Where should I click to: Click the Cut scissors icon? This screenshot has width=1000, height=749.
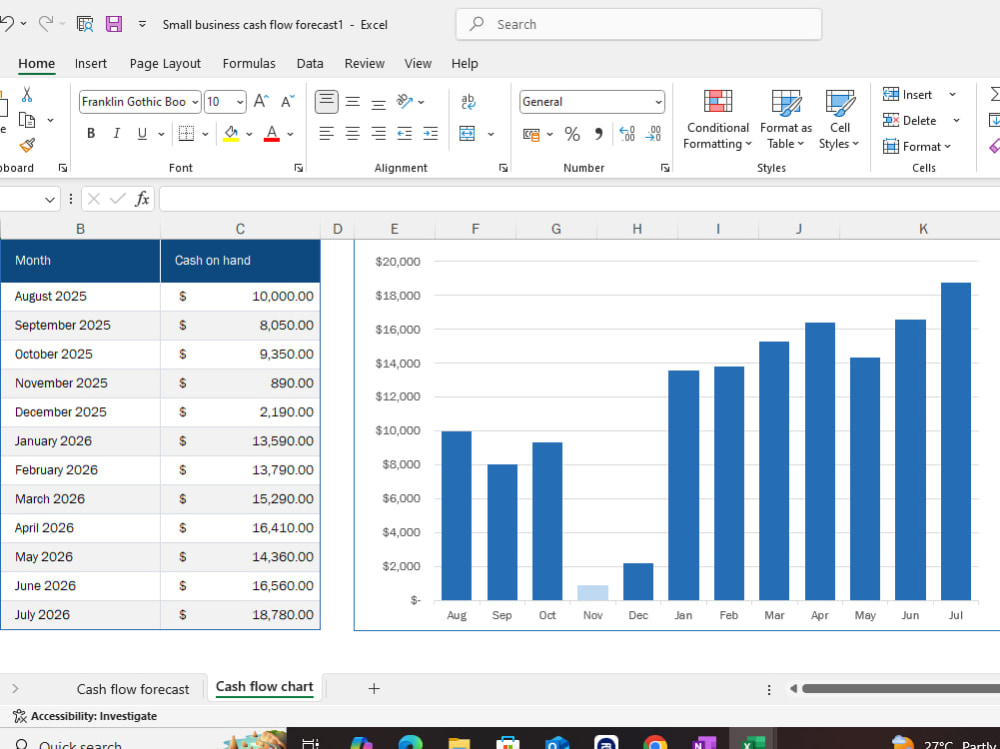(x=26, y=94)
